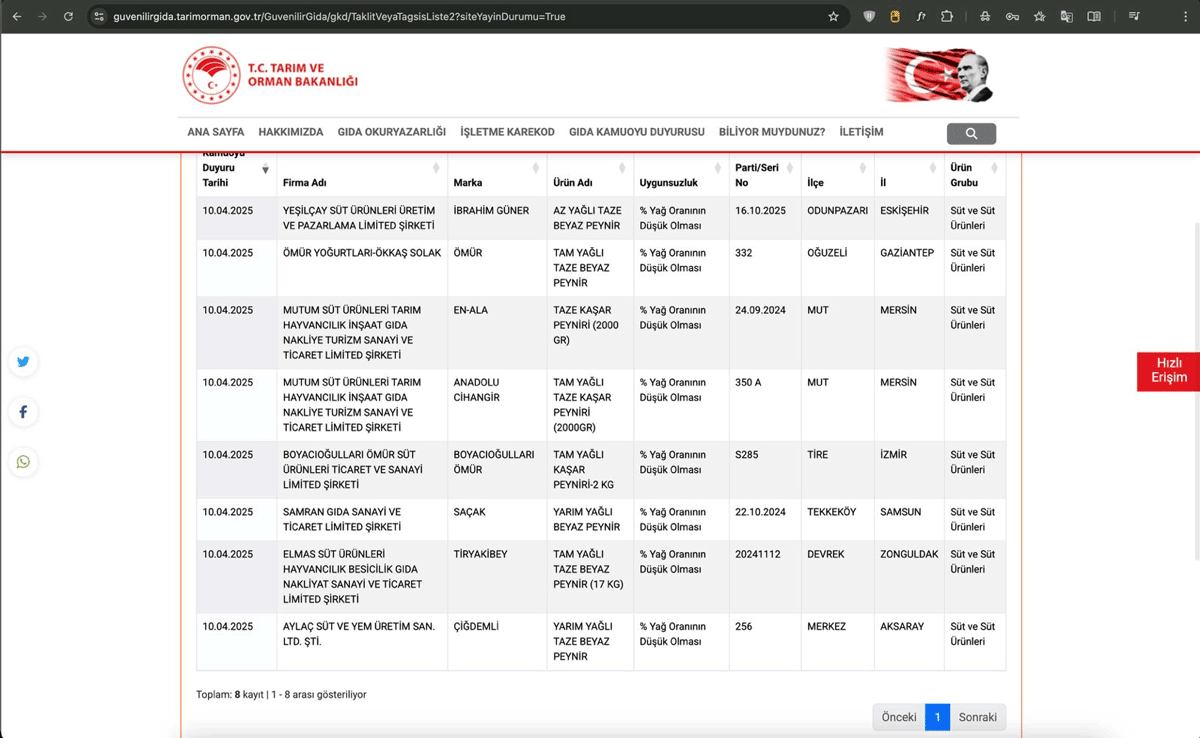Open media controls playlist icon
The image size is (1200, 738).
(1134, 16)
